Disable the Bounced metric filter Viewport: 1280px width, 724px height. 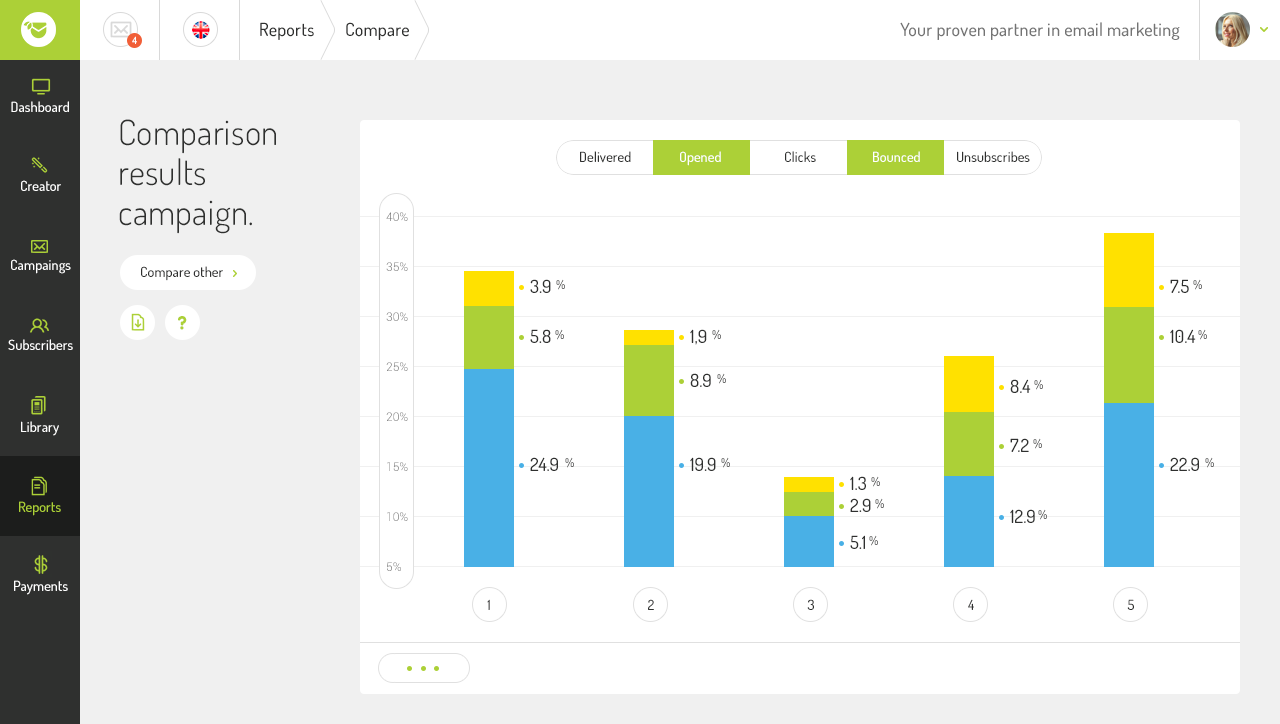[895, 157]
